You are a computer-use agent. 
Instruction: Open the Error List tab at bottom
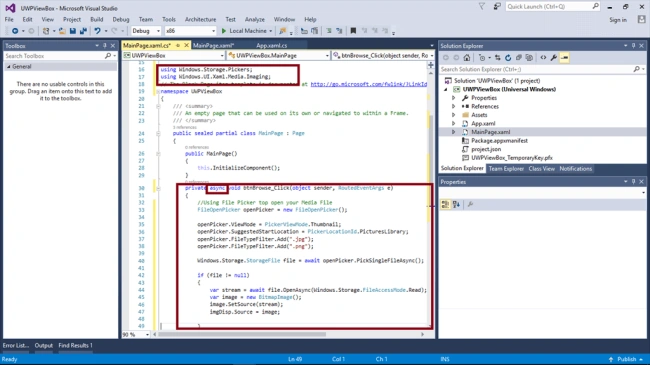click(16, 346)
